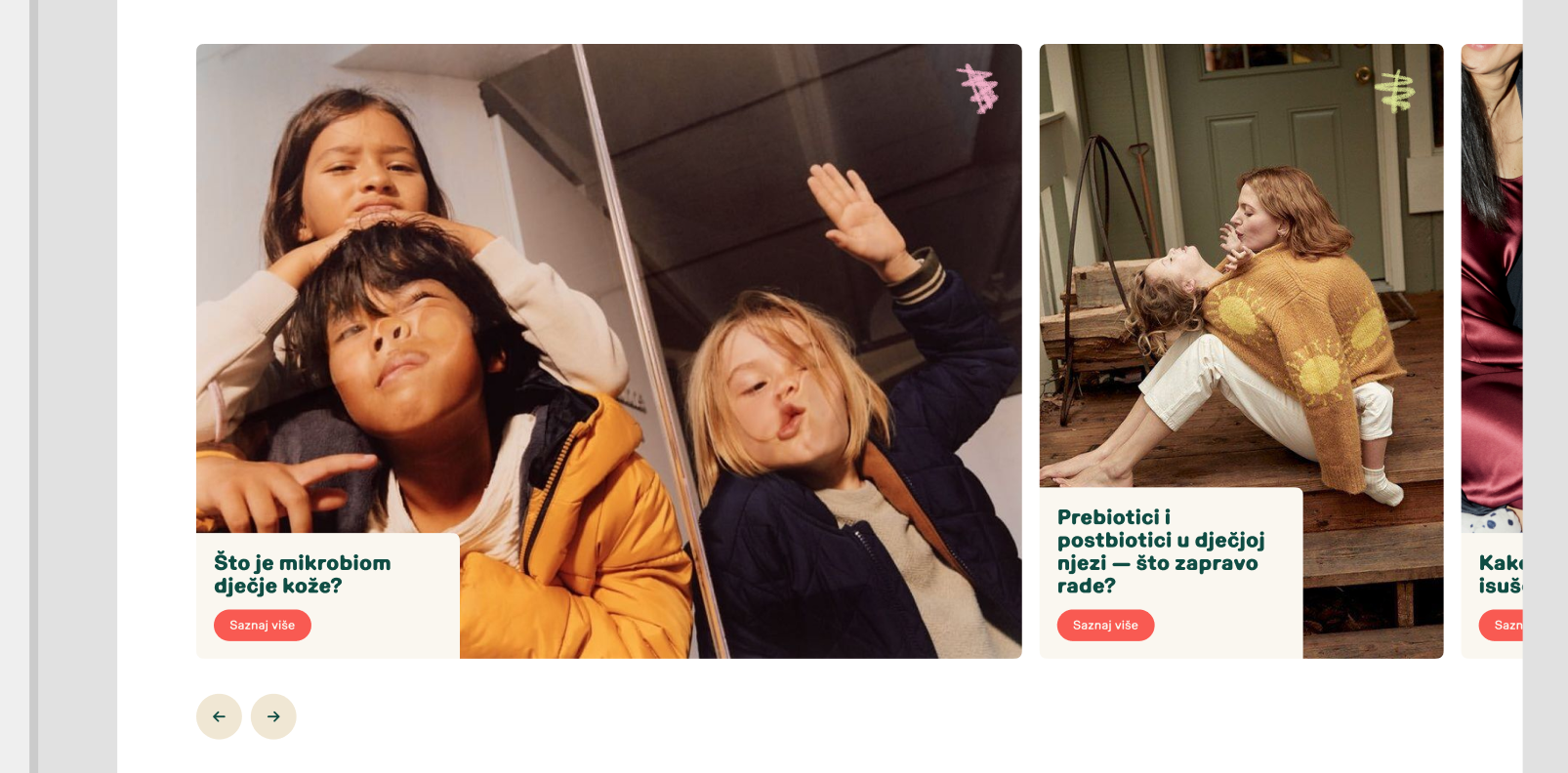Image resolution: width=1568 pixels, height=773 pixels.
Task: Click the pink scribble decoration icon
Action: tap(978, 88)
